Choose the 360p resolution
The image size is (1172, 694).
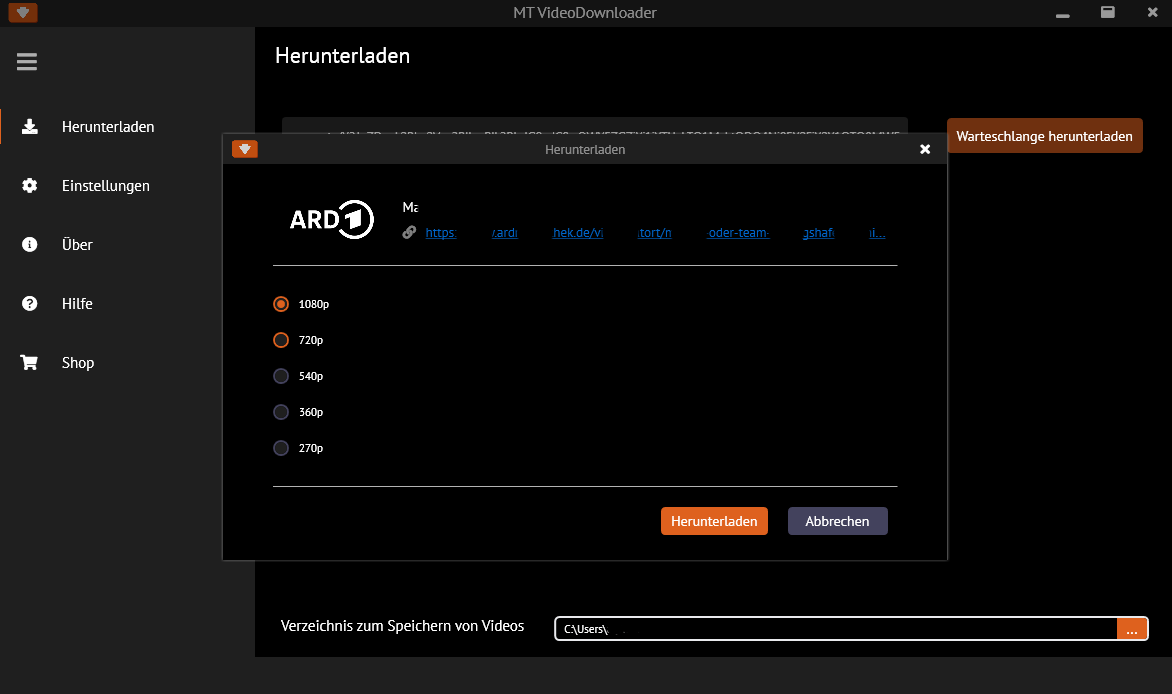click(x=281, y=412)
